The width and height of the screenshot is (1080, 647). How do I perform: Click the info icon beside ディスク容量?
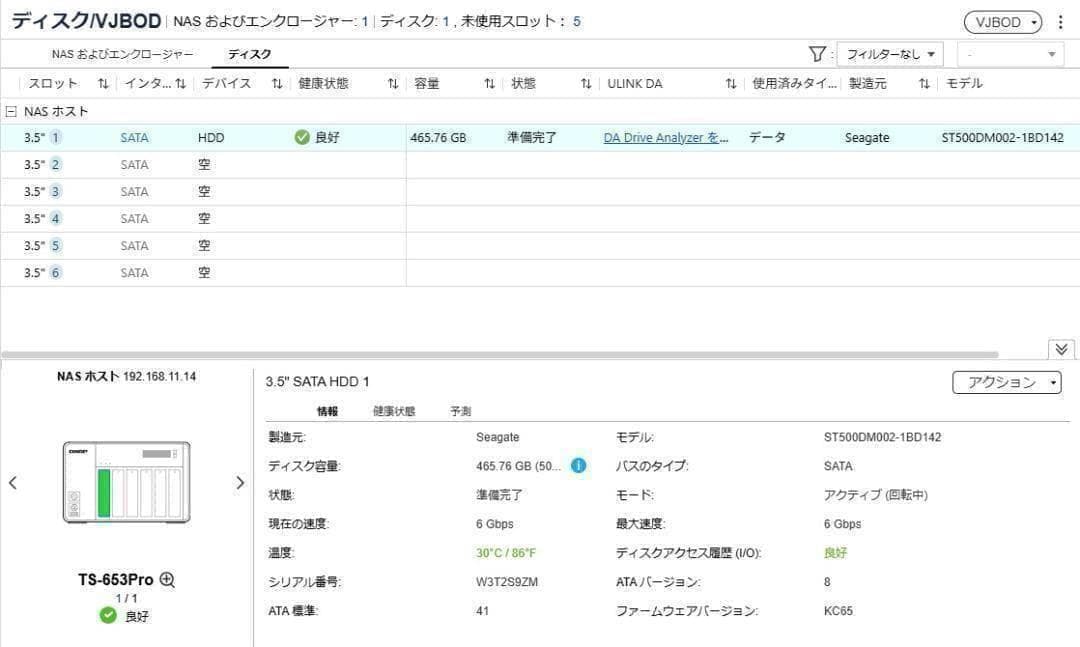[x=578, y=466]
